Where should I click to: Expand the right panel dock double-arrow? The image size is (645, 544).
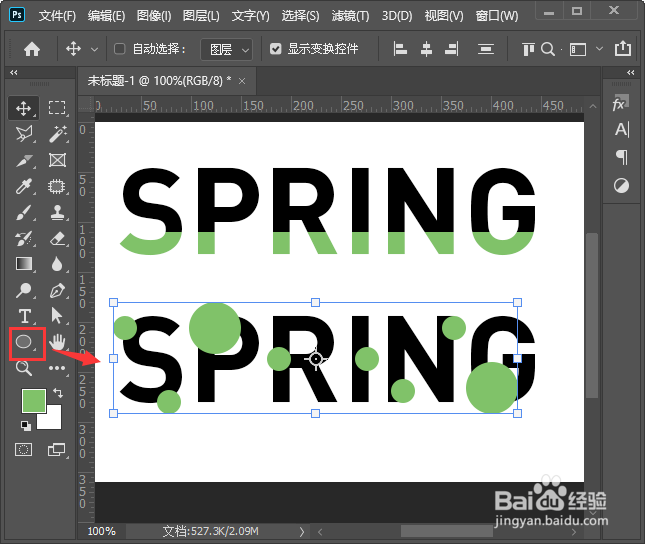point(631,72)
